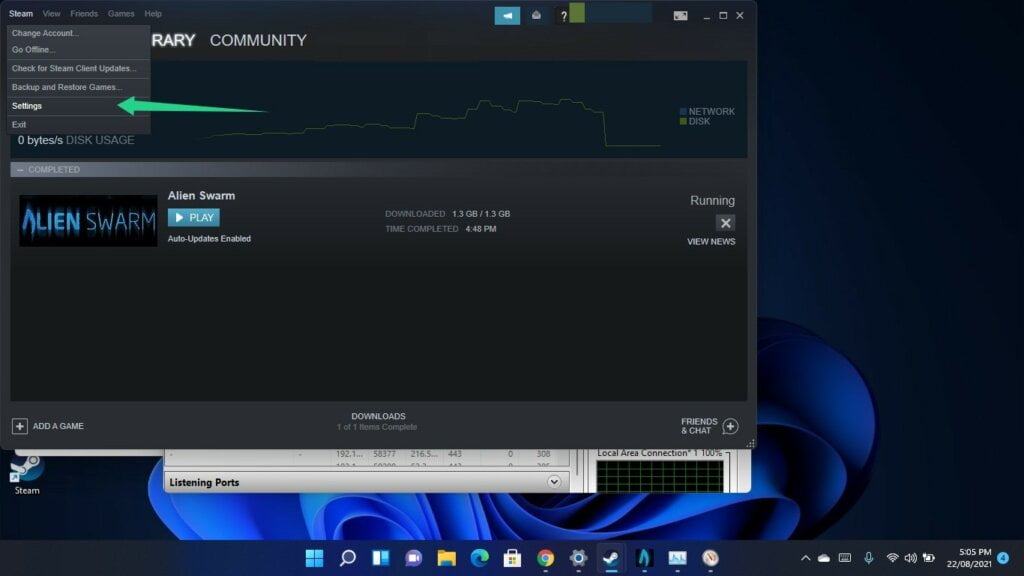1024x576 pixels.
Task: Enter Big Picture Mode
Action: coord(681,14)
